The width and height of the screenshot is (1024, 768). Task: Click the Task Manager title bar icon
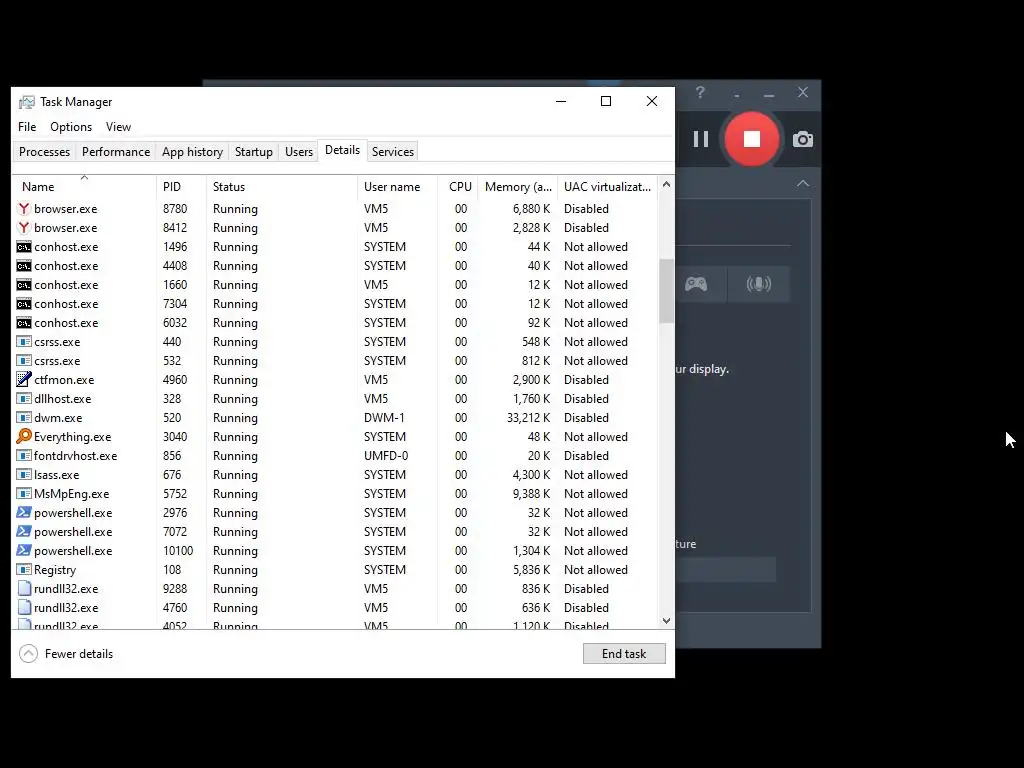[x=27, y=102]
